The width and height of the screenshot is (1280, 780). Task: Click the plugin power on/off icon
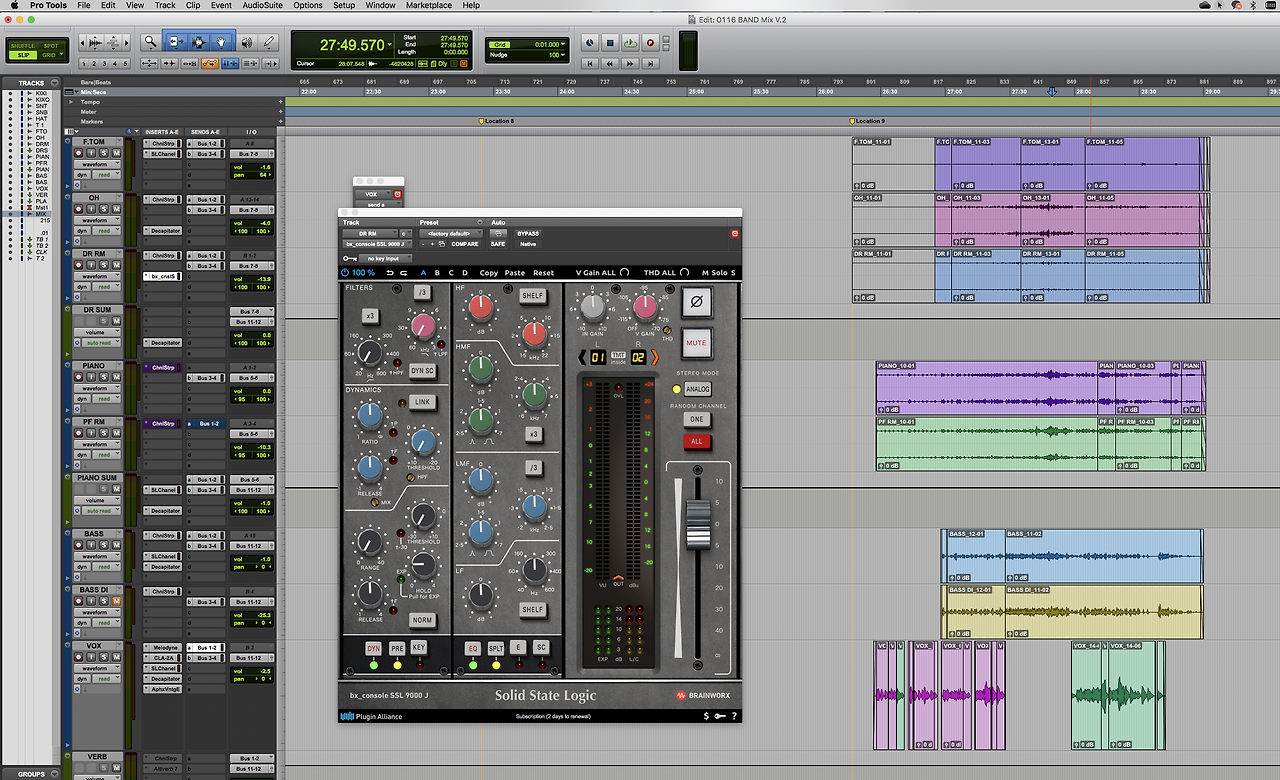coord(345,272)
